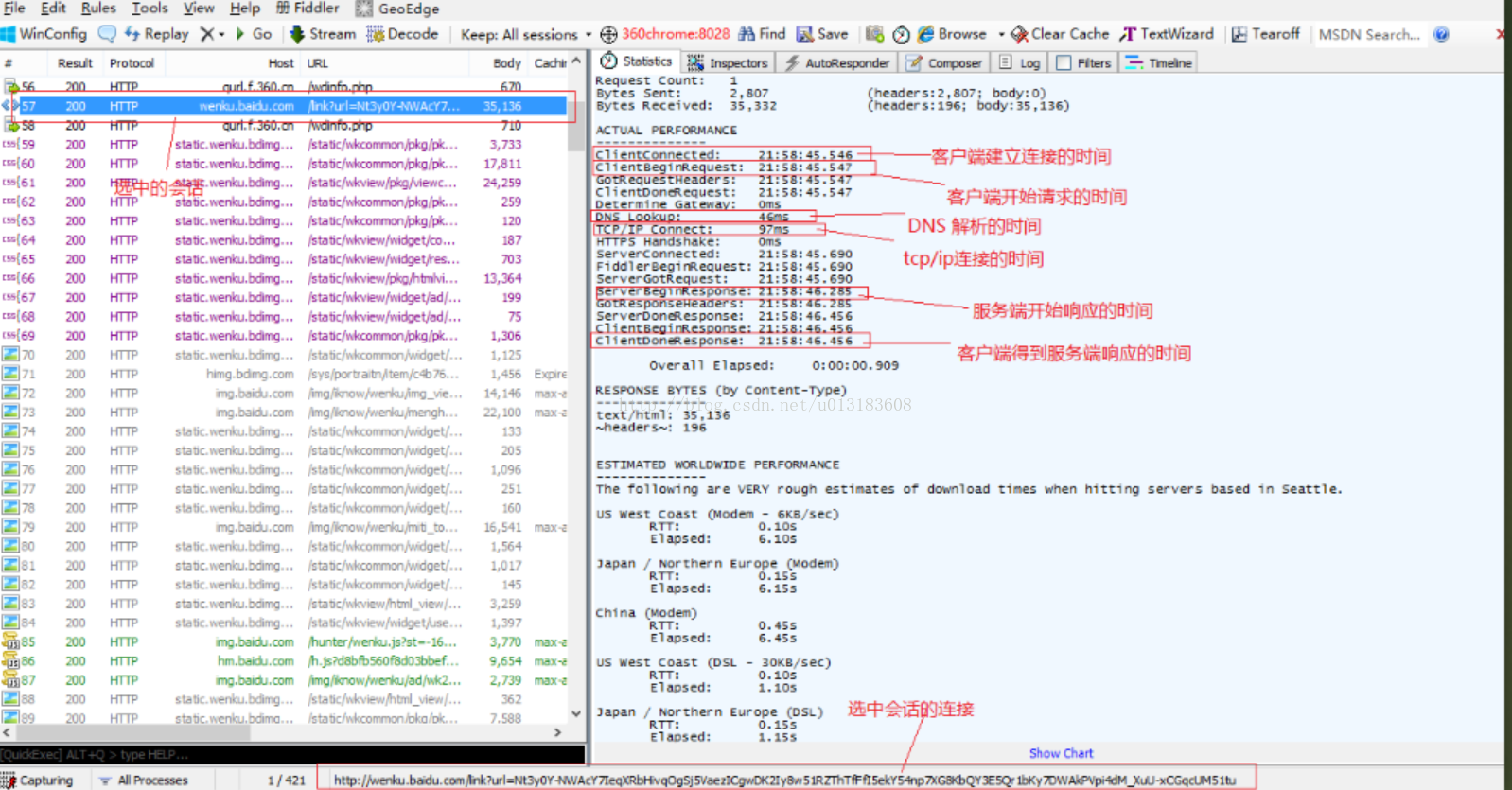
Task: Open the Edit menu
Action: [53, 8]
